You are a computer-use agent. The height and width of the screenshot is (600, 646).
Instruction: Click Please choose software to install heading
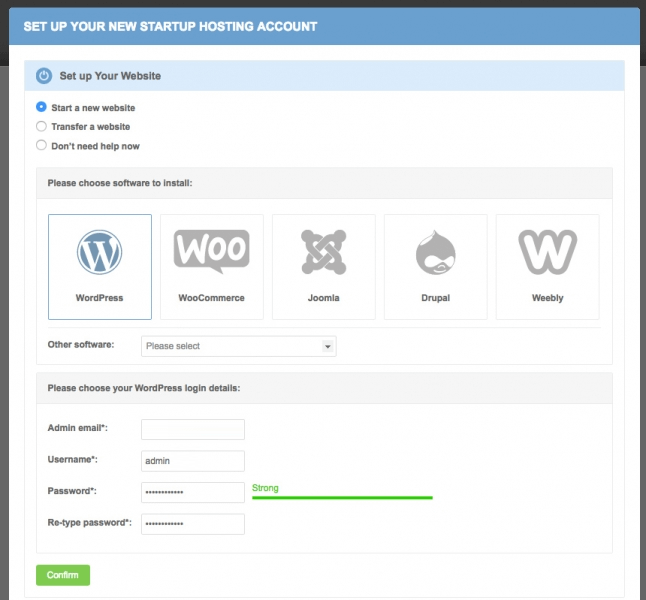coord(120,183)
